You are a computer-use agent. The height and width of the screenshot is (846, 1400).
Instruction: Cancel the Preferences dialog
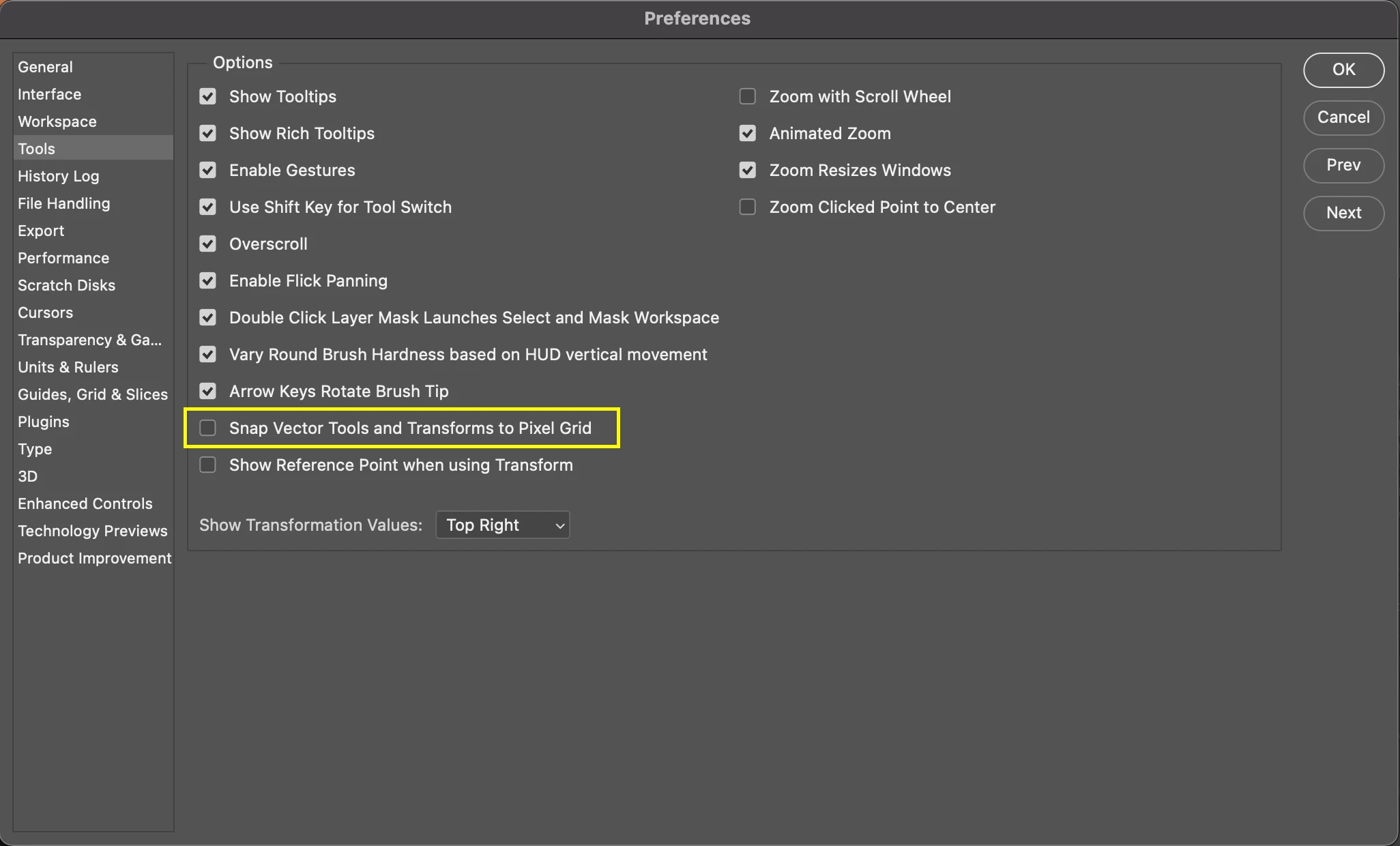1343,117
